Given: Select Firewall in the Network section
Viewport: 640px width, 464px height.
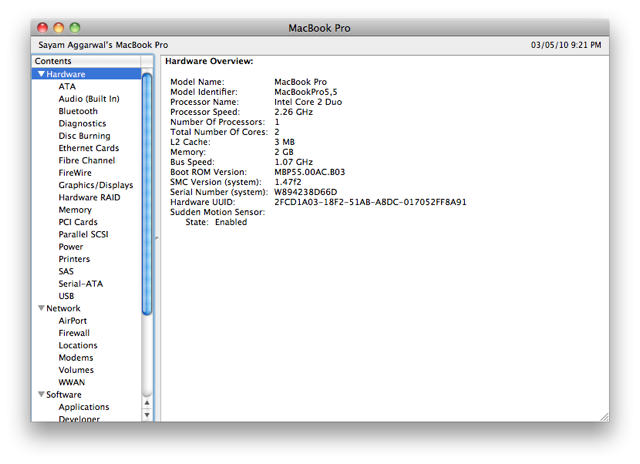Looking at the screenshot, I should 74,333.
